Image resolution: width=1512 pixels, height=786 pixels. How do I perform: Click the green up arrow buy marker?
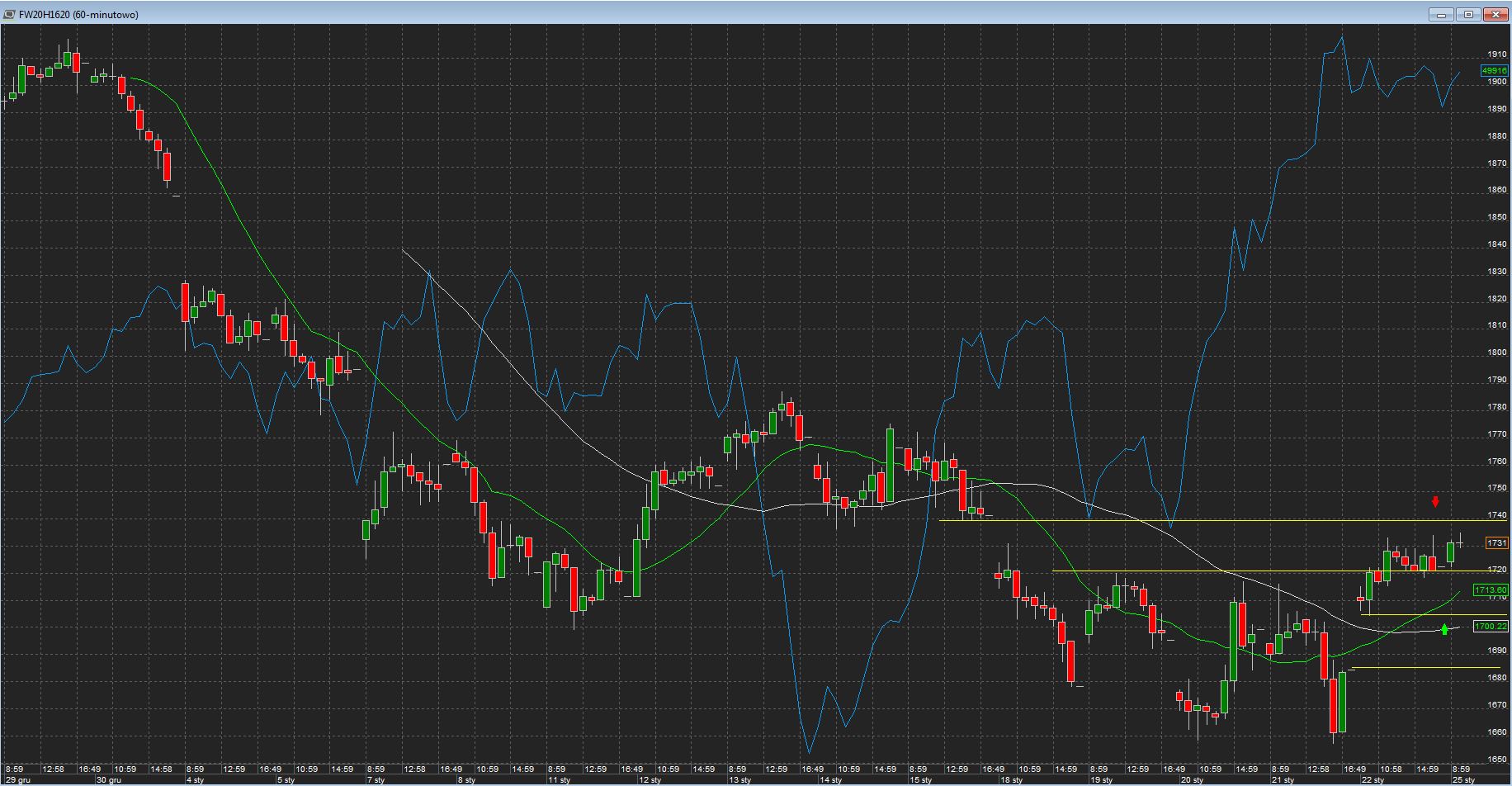coord(1444,630)
